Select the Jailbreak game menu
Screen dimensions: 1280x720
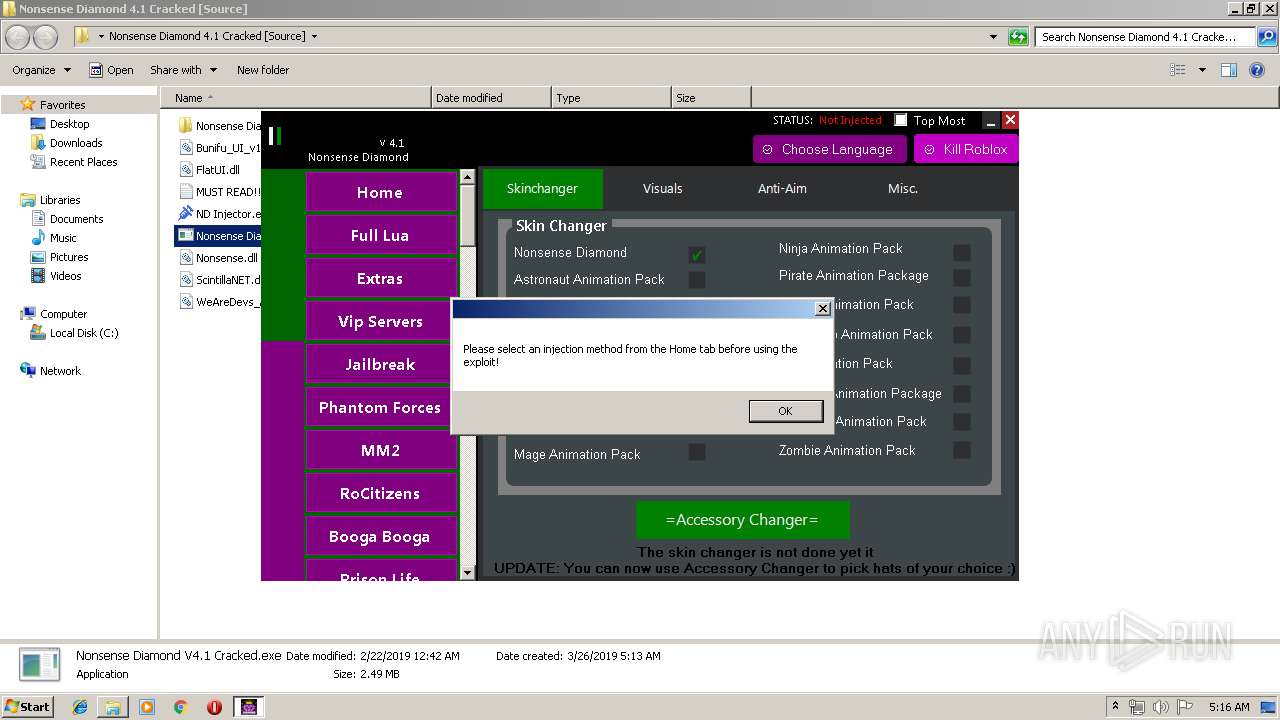[380, 364]
